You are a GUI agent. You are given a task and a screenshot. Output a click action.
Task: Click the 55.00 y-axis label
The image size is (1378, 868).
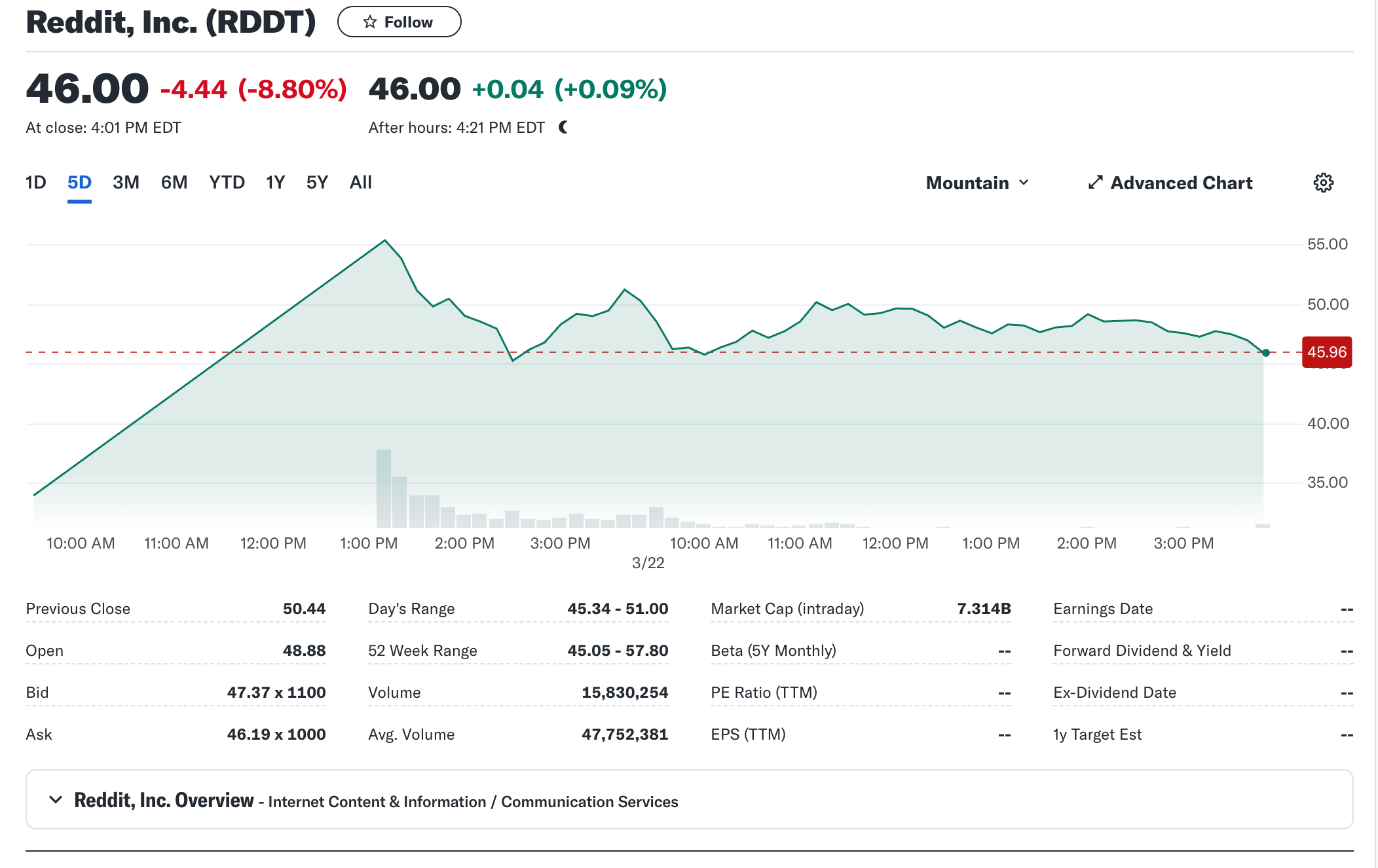(1327, 244)
